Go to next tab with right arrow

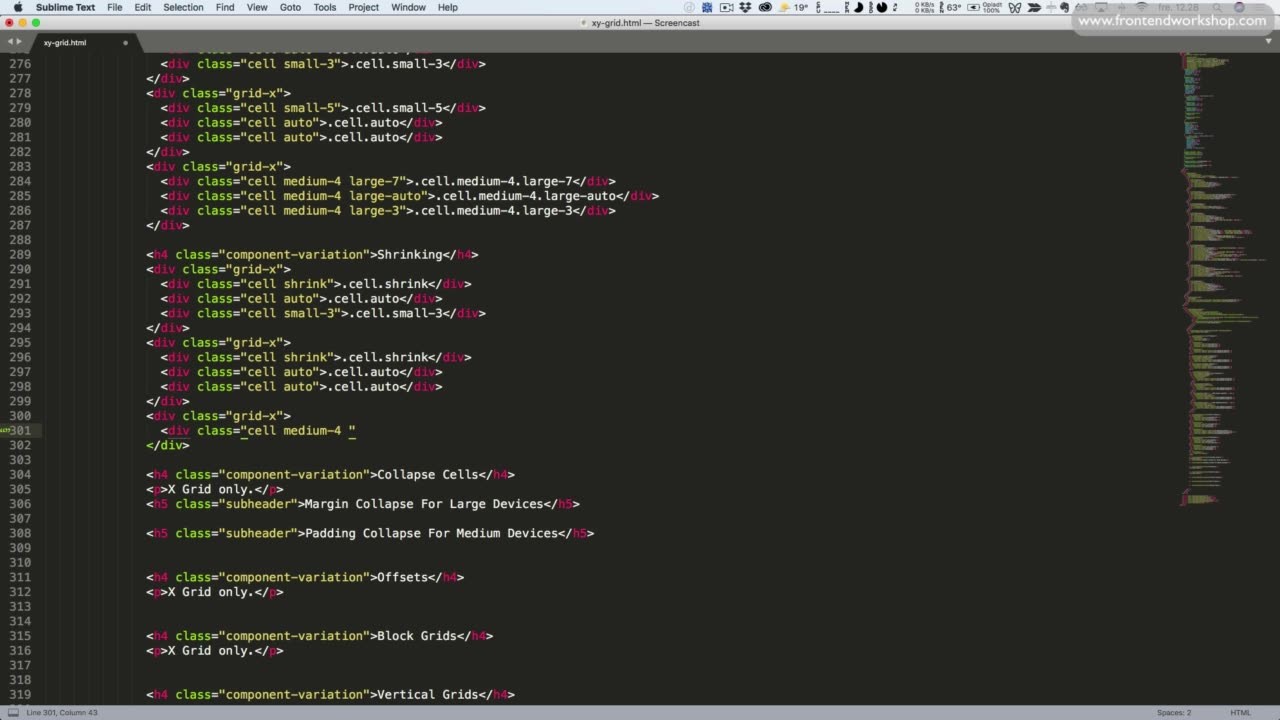19,42
